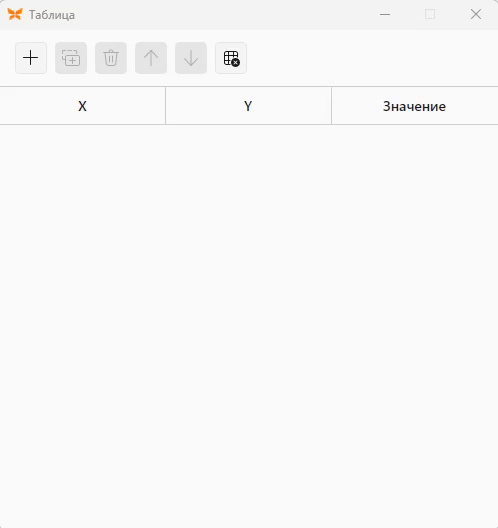Click the disabled maximize window button
The image size is (498, 528).
click(430, 14)
